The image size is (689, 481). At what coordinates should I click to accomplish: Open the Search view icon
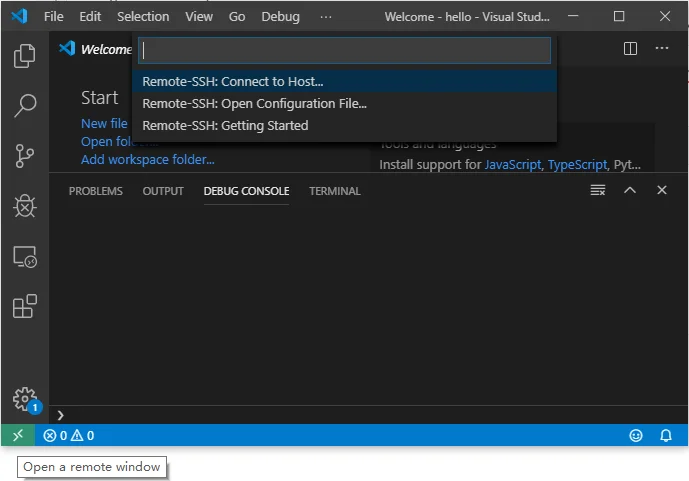click(24, 105)
